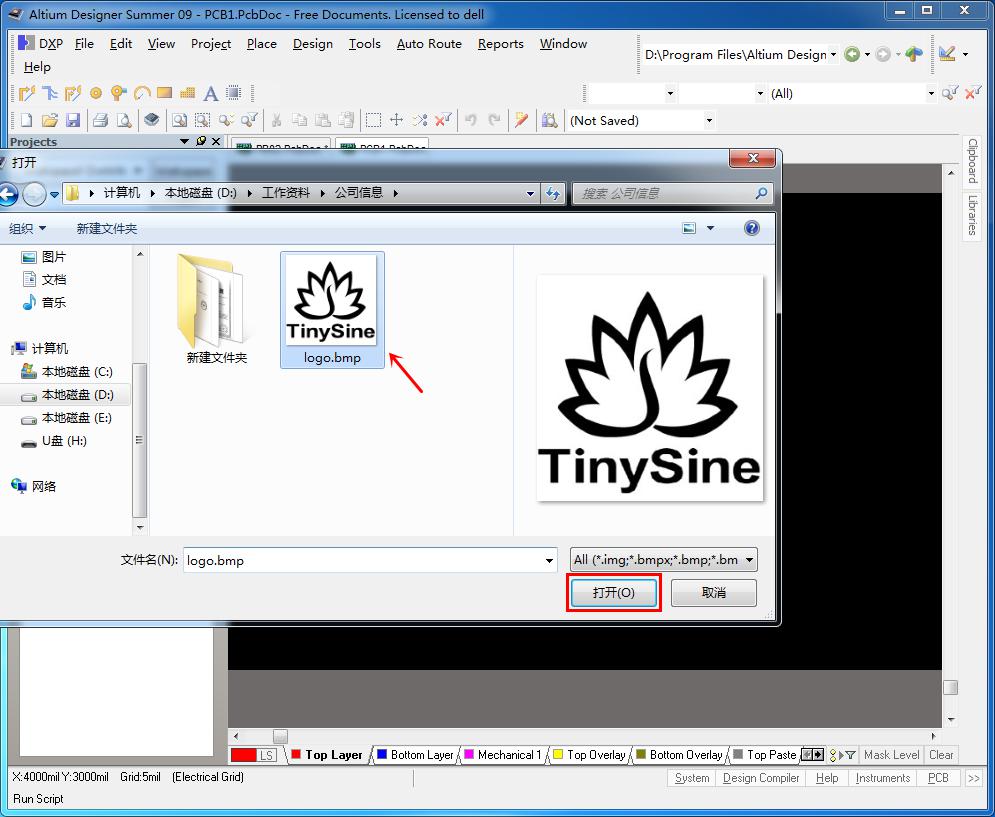Select the place fill rectangle tool icon

164,93
